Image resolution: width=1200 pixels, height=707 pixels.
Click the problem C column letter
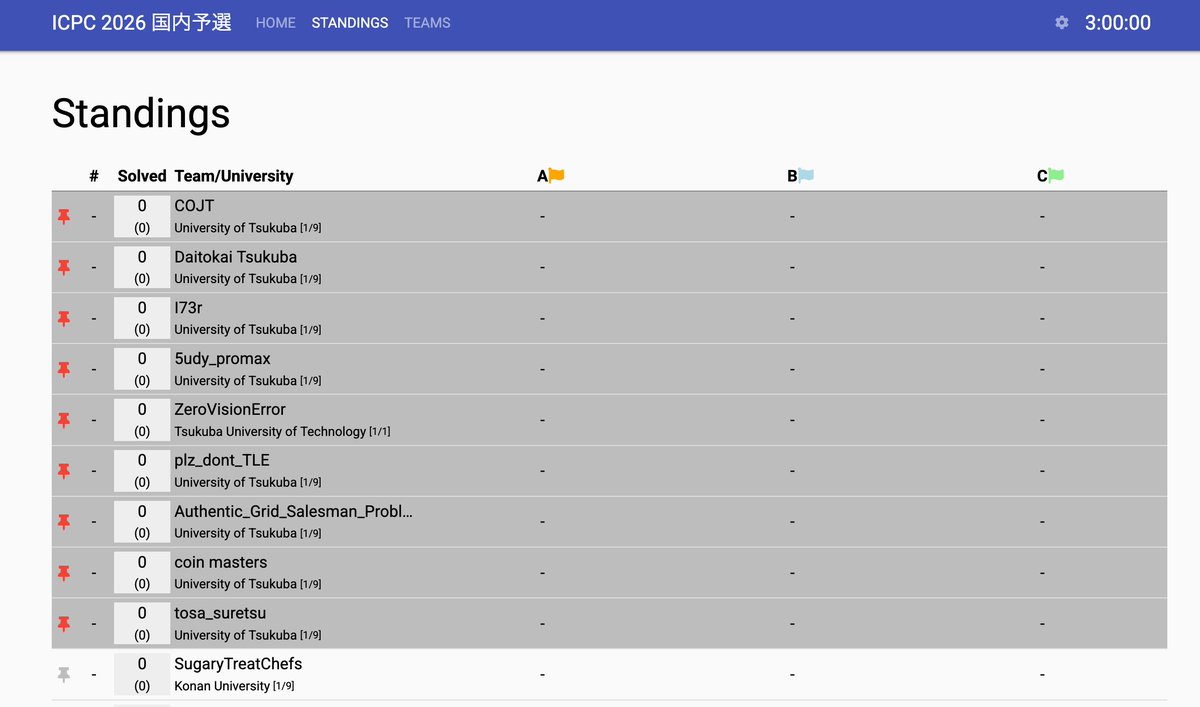pyautogui.click(x=1042, y=176)
